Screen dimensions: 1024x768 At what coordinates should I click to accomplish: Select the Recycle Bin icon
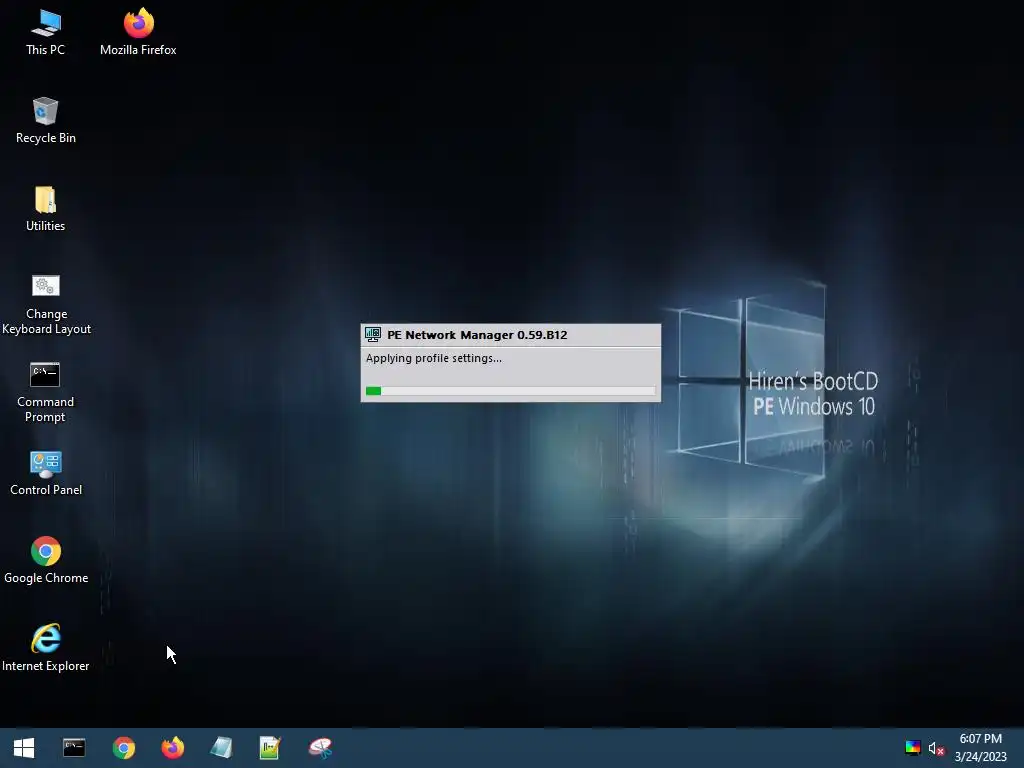click(x=46, y=121)
